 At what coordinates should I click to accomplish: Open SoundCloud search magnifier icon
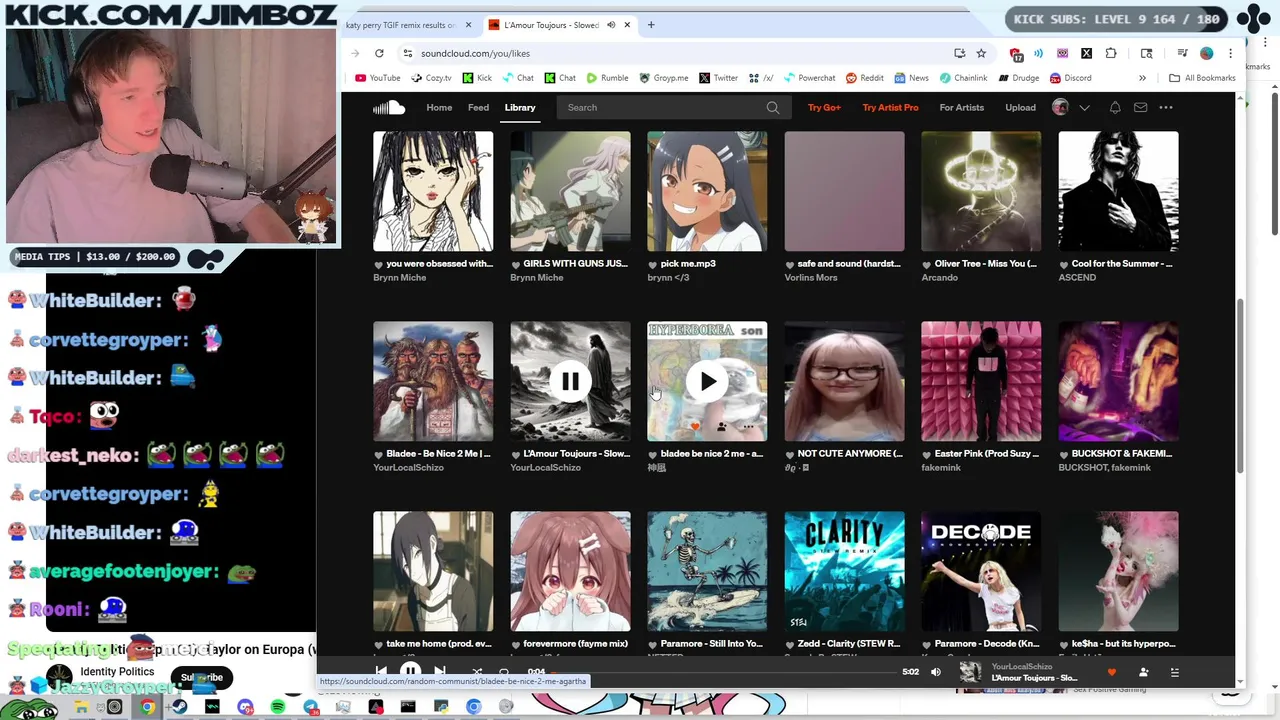click(x=772, y=108)
